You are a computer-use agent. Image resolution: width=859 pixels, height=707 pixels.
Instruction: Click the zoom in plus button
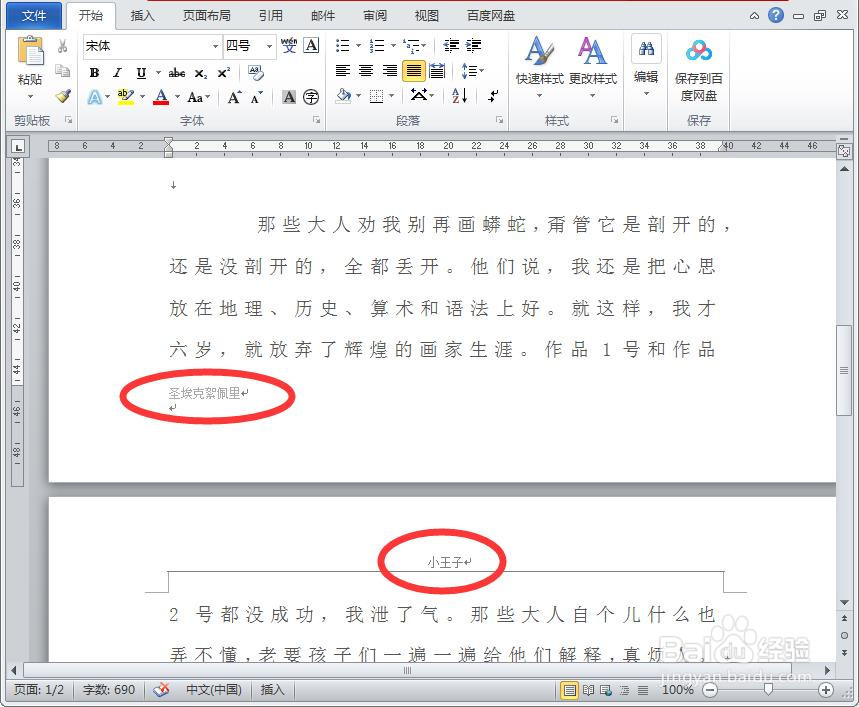click(x=826, y=690)
